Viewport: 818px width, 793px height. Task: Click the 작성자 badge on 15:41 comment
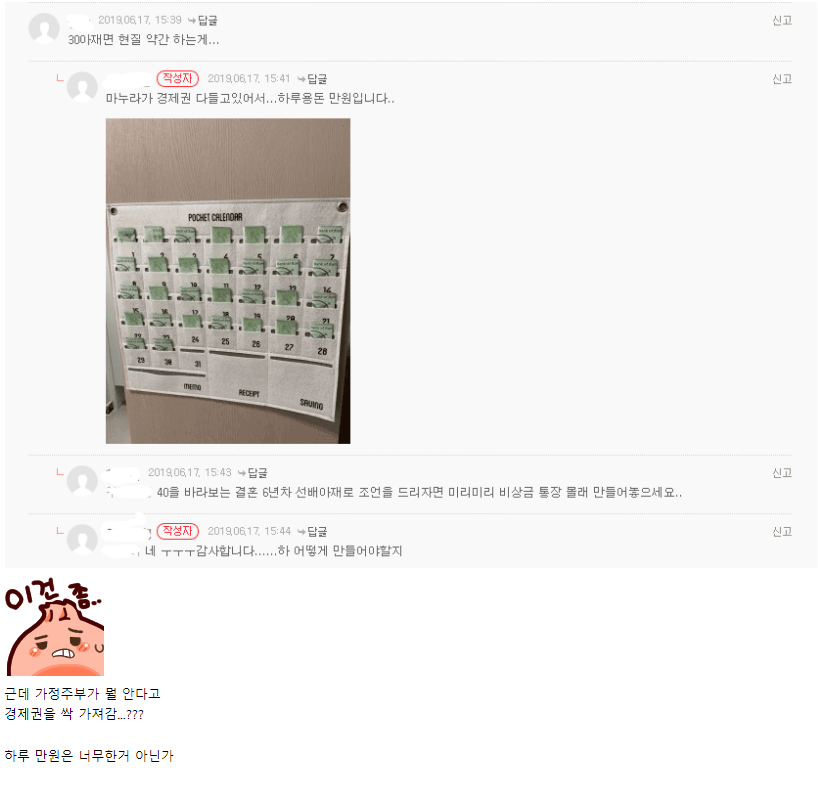point(177,78)
